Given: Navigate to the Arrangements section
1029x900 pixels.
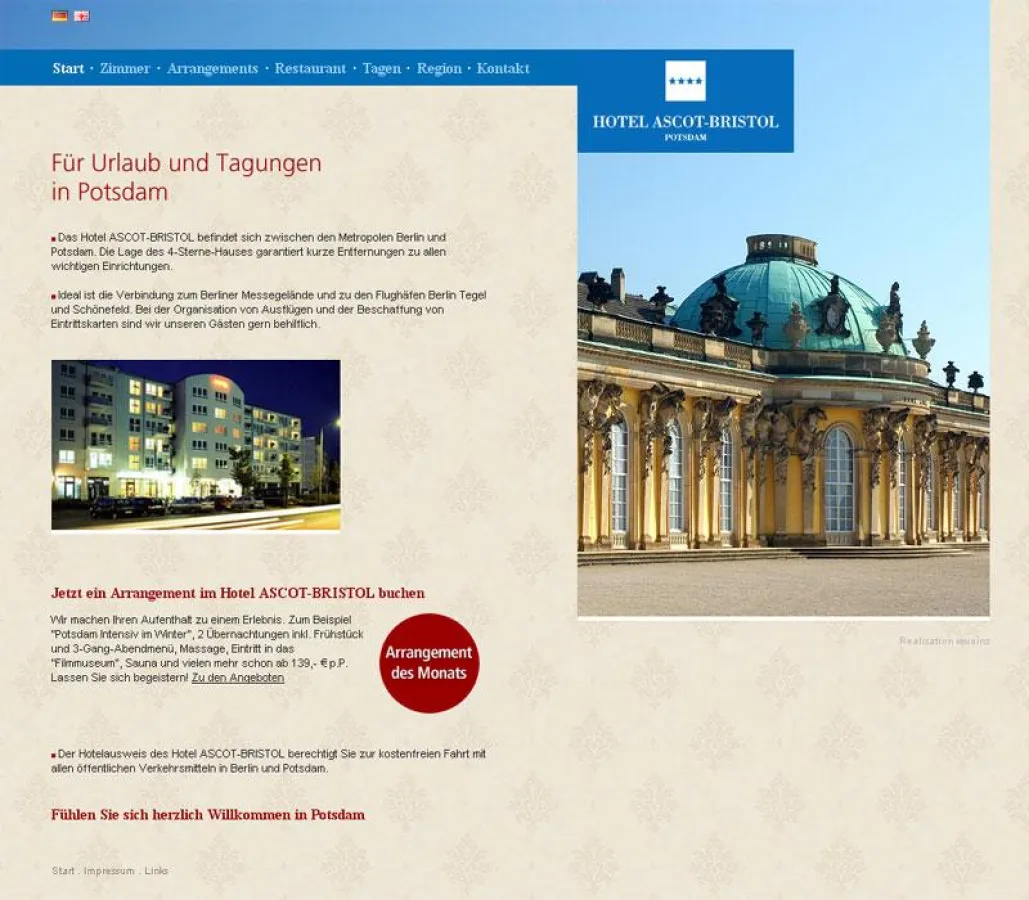Looking at the screenshot, I should [212, 68].
